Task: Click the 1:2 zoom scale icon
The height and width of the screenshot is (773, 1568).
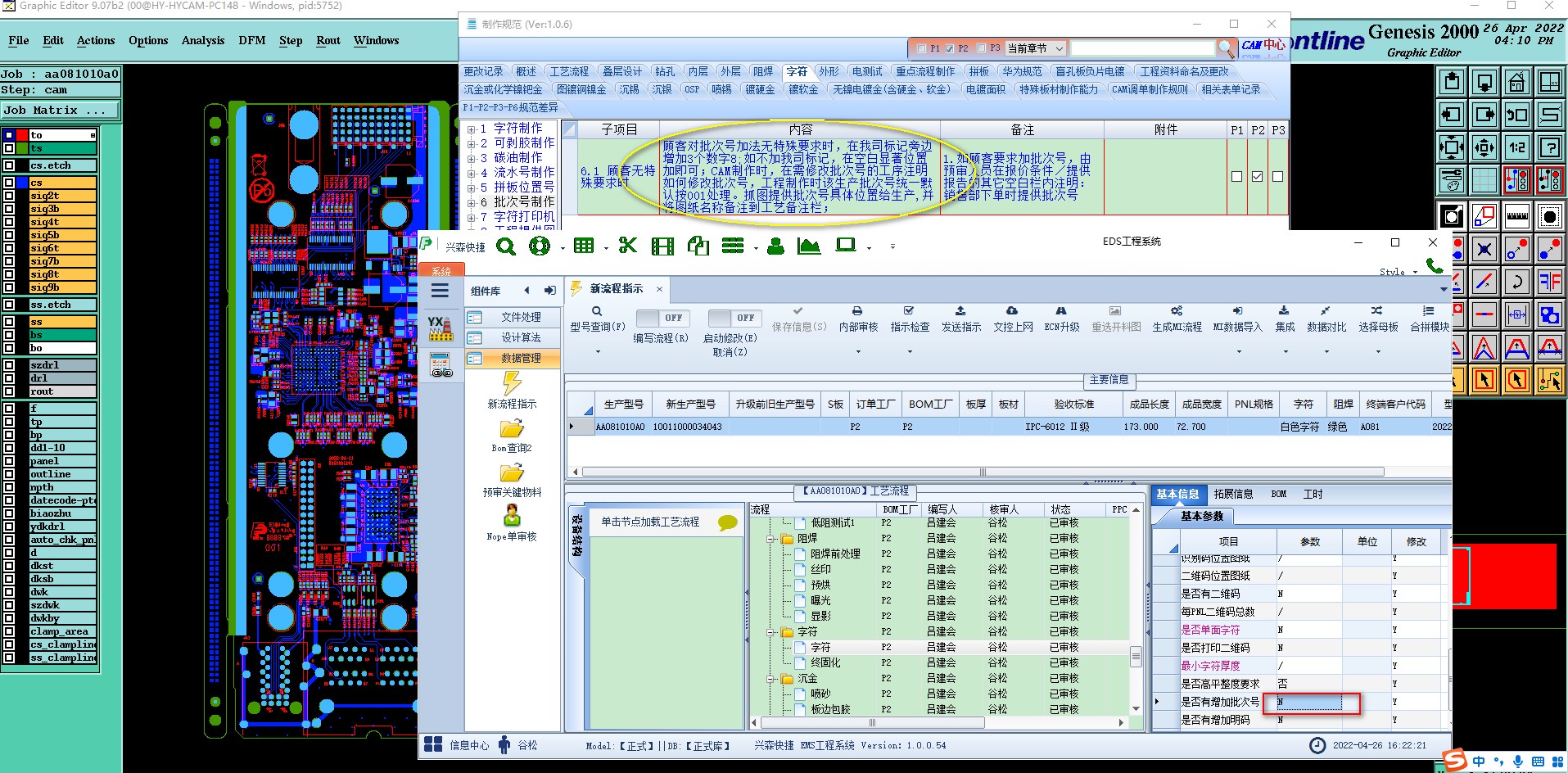Action: coord(1516,147)
